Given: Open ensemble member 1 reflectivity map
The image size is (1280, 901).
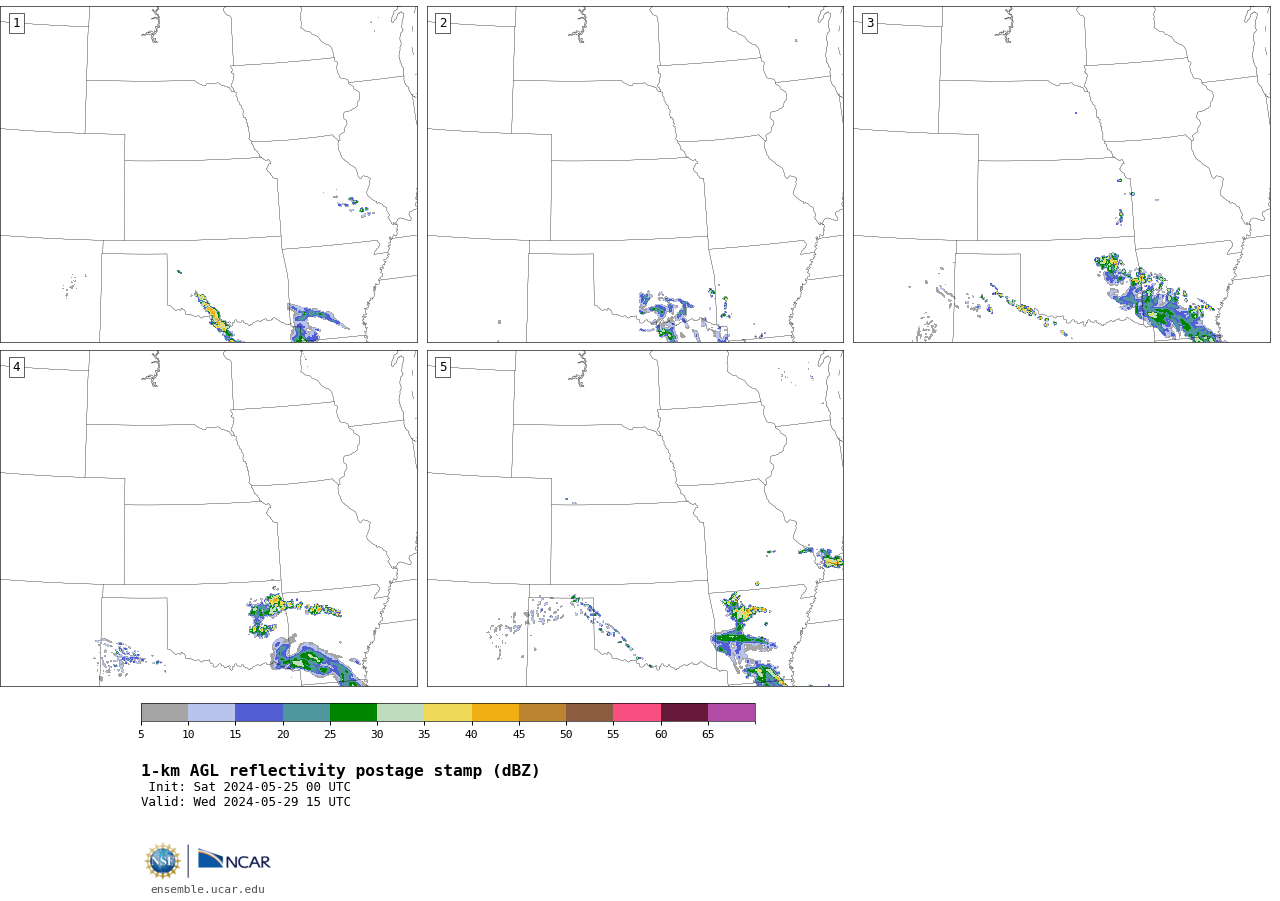Looking at the screenshot, I should point(209,175).
